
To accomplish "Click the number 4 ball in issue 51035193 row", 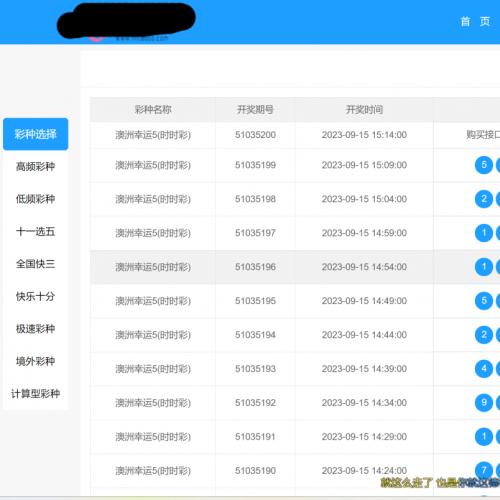I will point(484,369).
